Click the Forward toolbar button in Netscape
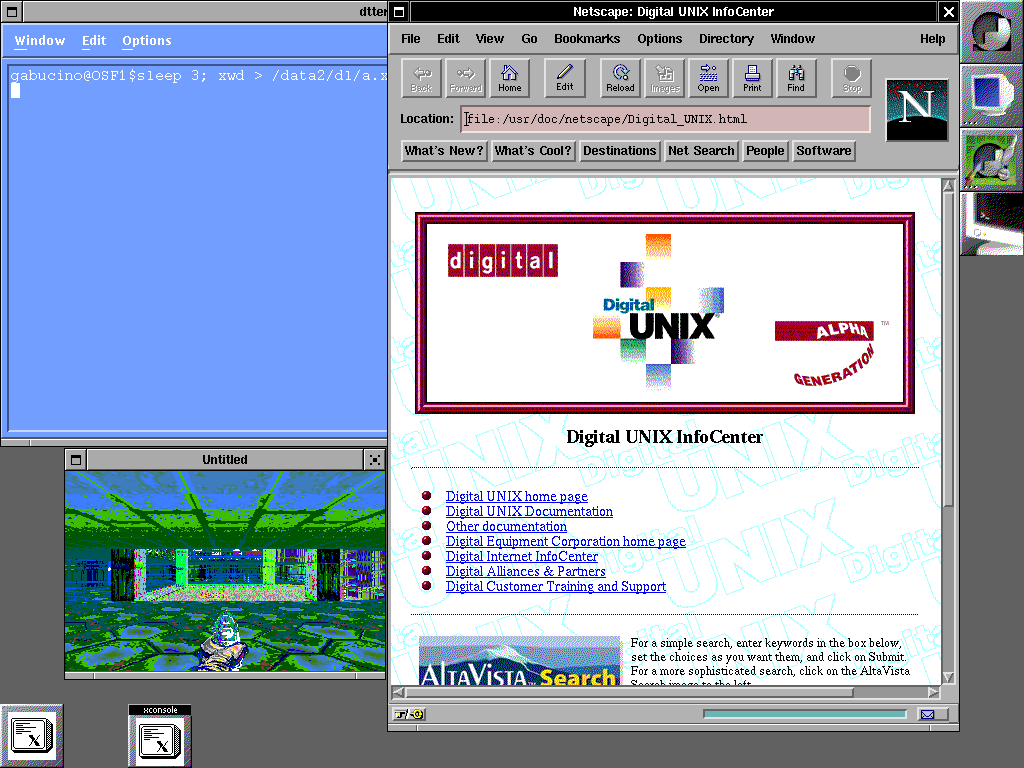The width and height of the screenshot is (1024, 768). [465, 78]
